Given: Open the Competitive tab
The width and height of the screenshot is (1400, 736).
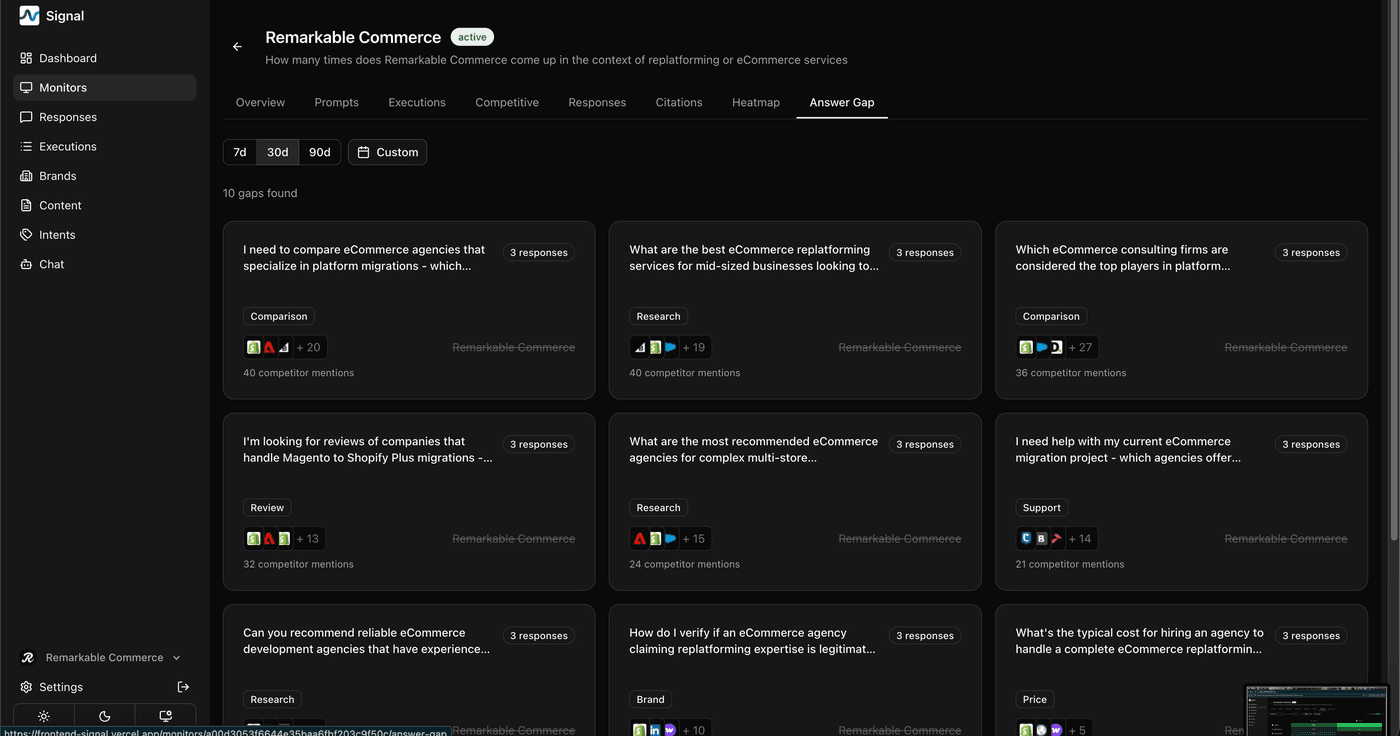Looking at the screenshot, I should 507,102.
